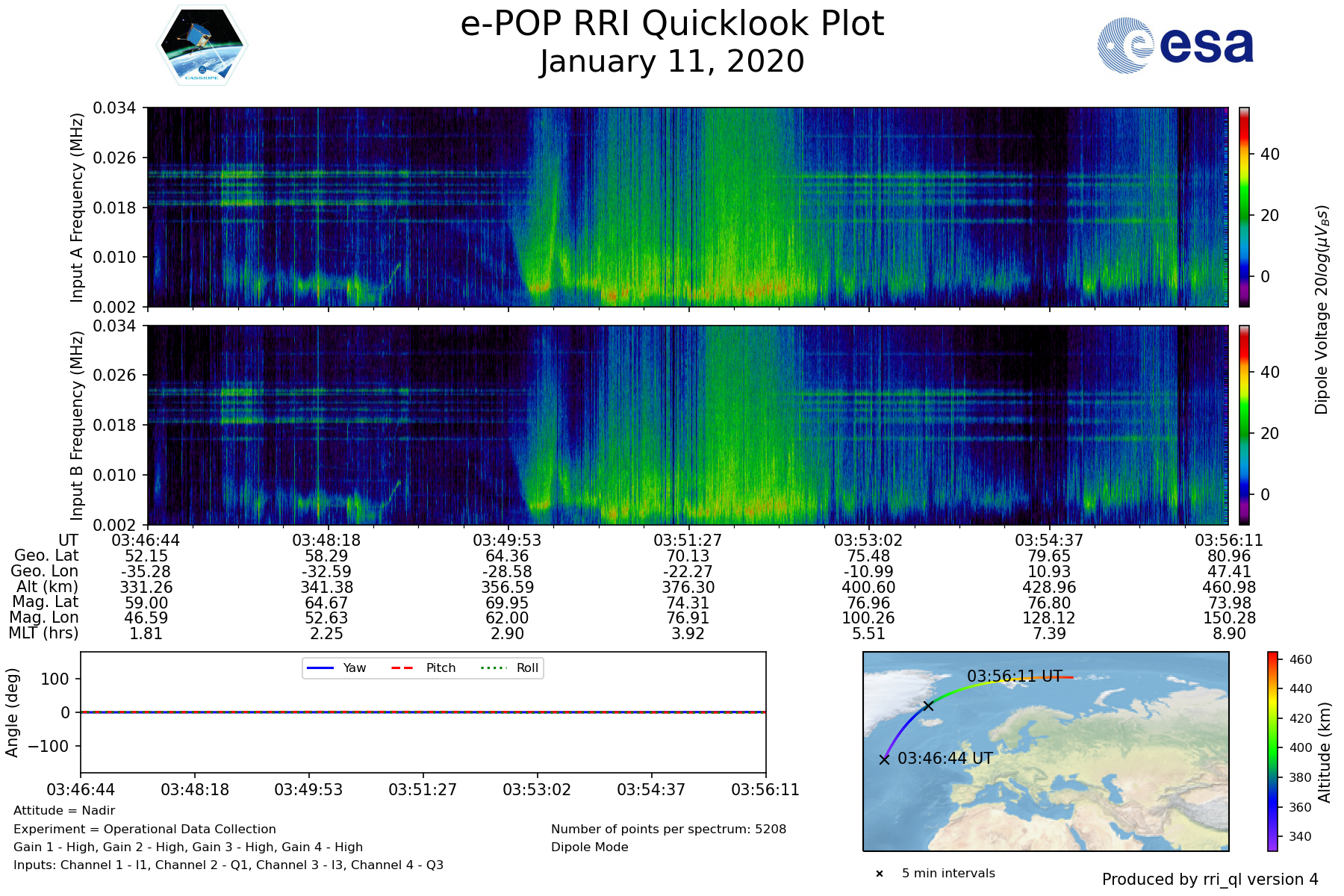Click the 03:51:27 UT label under the spectrograms

(x=688, y=540)
